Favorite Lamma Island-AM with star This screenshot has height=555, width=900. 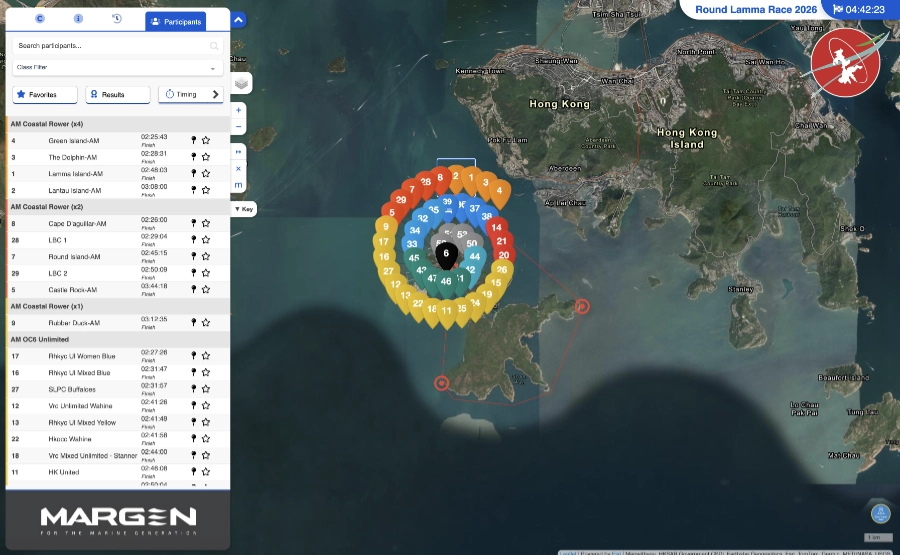click(206, 173)
